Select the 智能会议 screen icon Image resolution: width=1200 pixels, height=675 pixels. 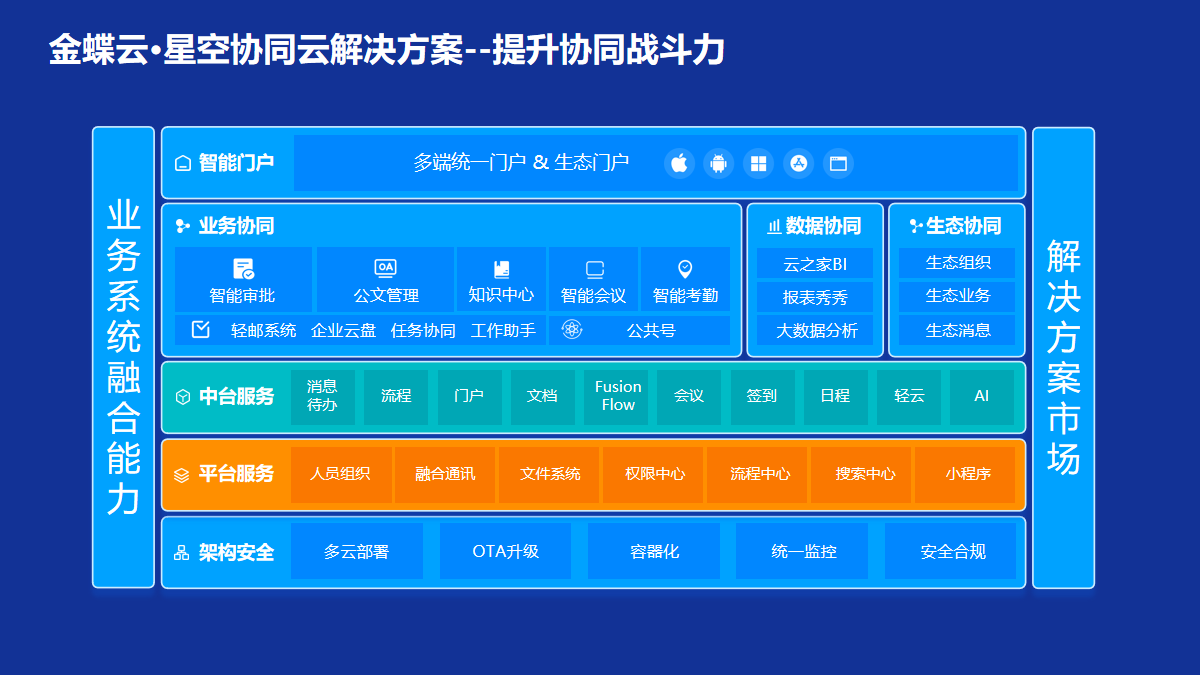click(x=595, y=269)
